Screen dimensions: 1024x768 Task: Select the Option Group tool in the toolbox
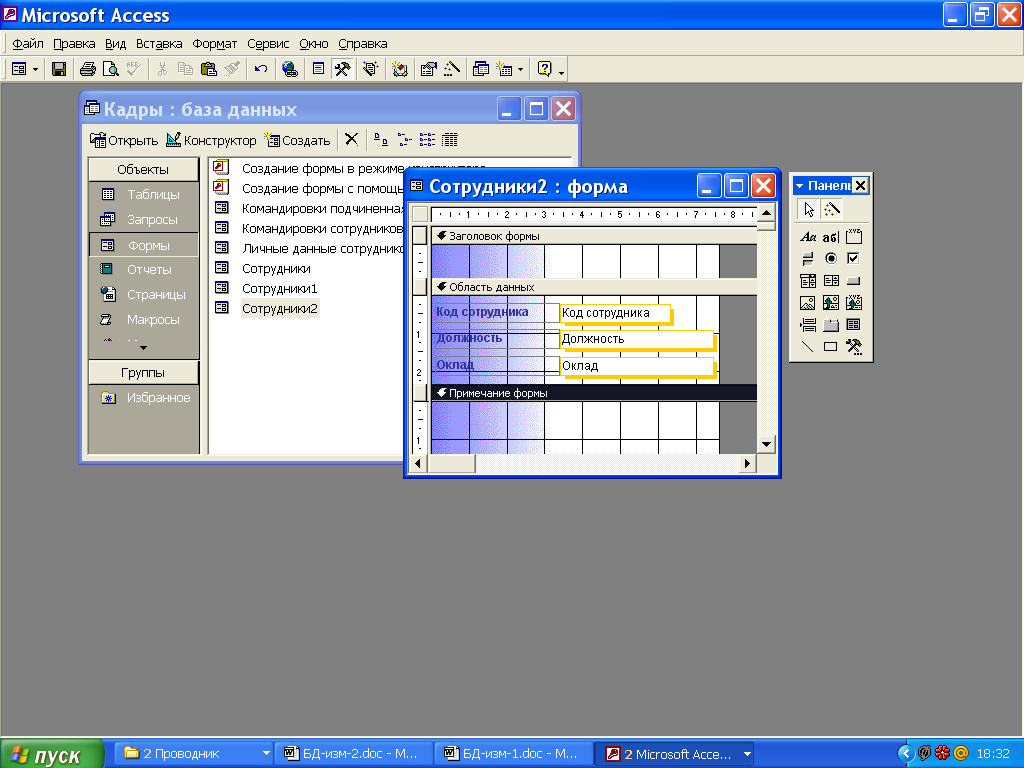(854, 236)
